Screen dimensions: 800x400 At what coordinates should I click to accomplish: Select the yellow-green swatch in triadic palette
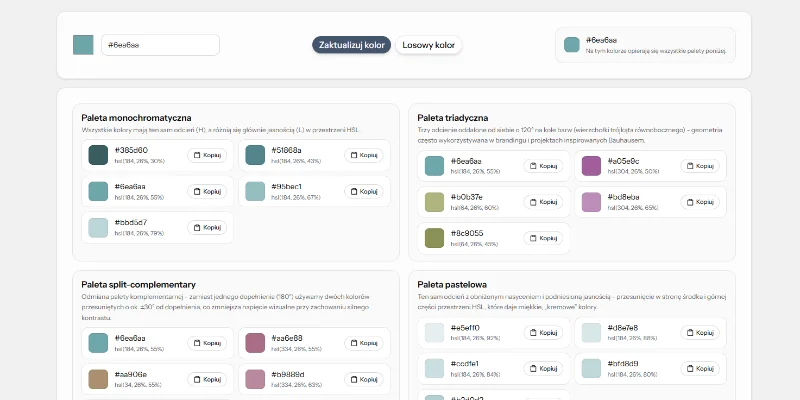(434, 202)
